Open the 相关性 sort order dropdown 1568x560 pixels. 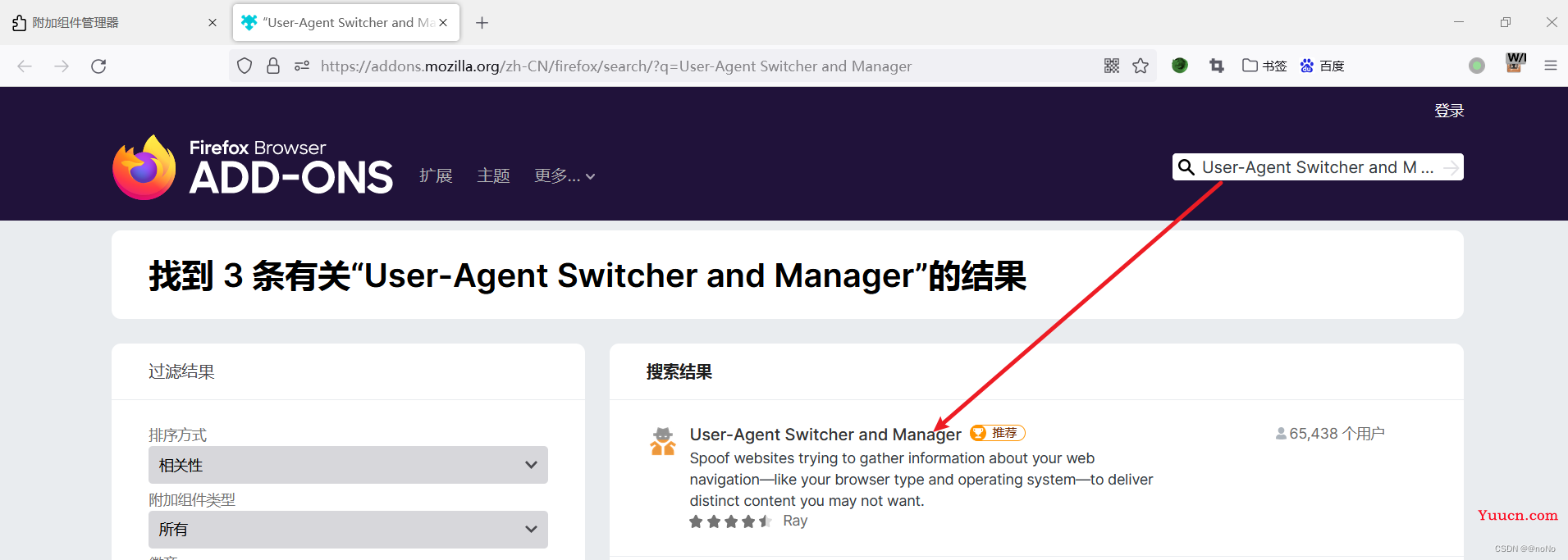(x=348, y=465)
